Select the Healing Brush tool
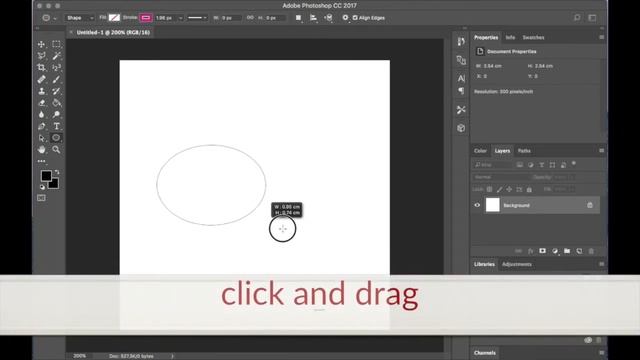 click(41, 79)
